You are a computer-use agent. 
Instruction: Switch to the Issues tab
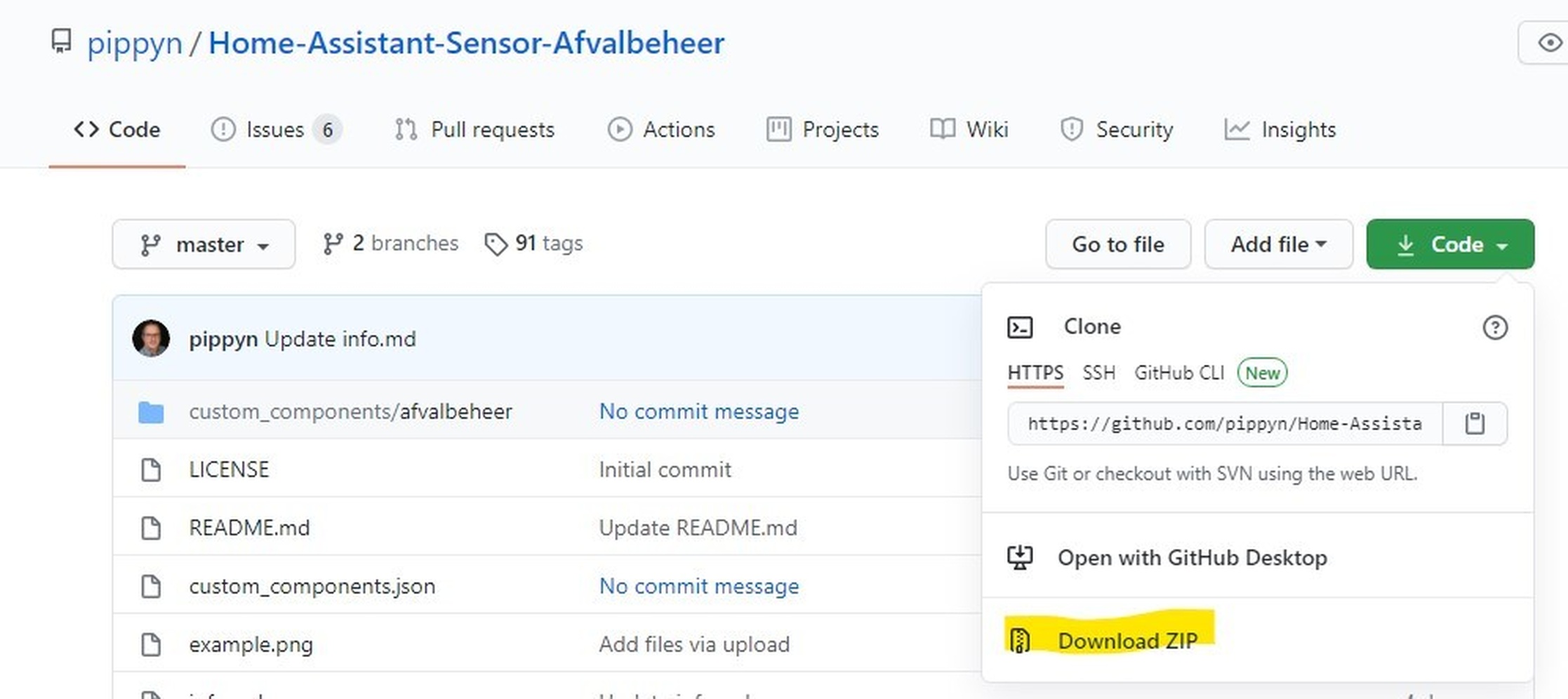point(274,129)
